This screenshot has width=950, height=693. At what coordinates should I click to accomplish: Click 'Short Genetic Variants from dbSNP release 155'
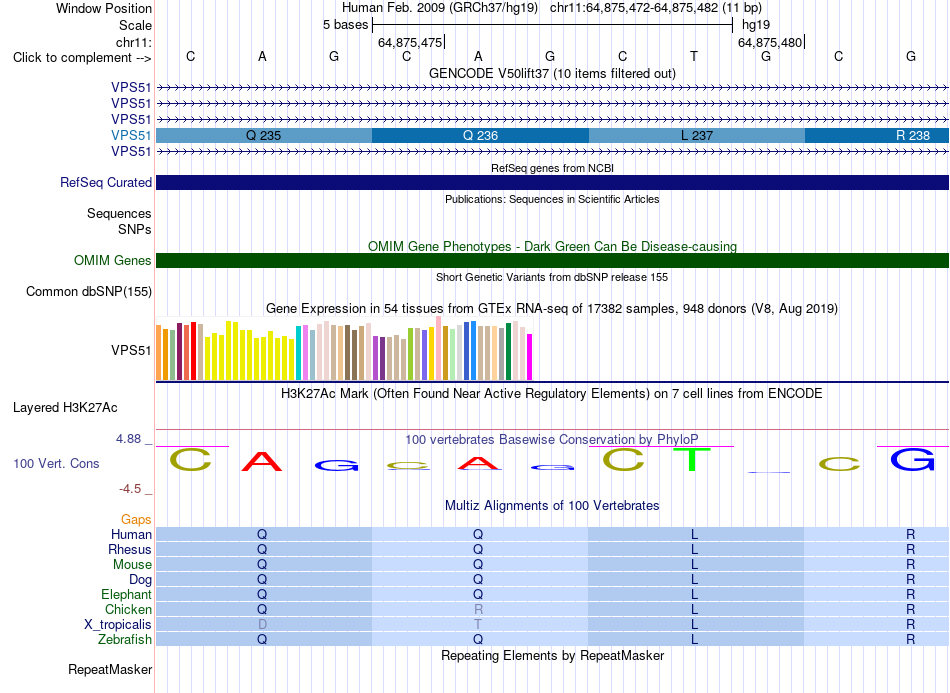coord(552,277)
